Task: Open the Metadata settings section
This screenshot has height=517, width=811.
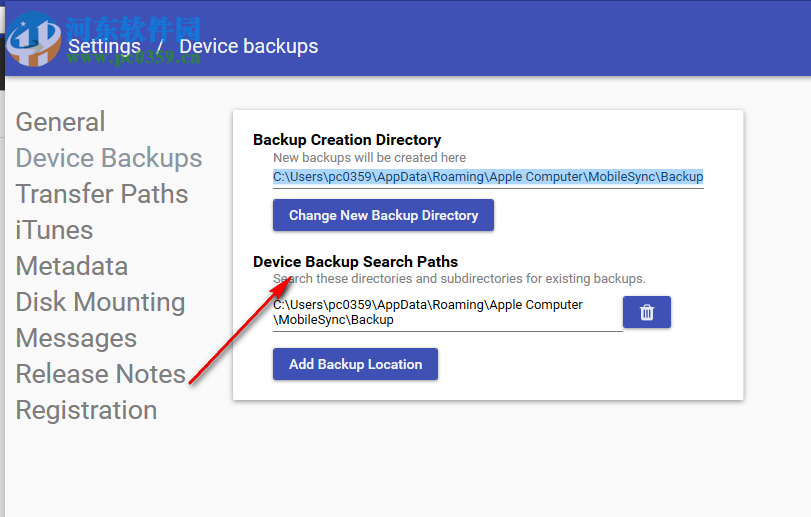Action: (x=72, y=266)
